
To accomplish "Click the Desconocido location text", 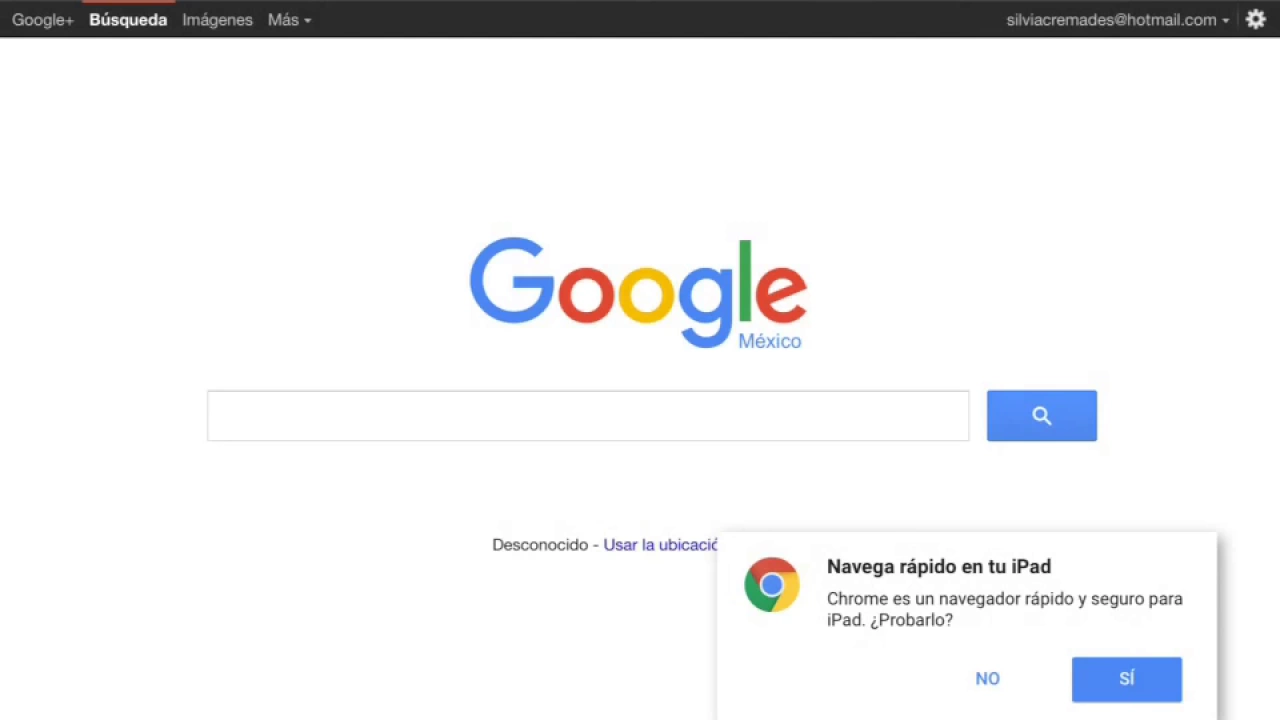I will pos(540,545).
